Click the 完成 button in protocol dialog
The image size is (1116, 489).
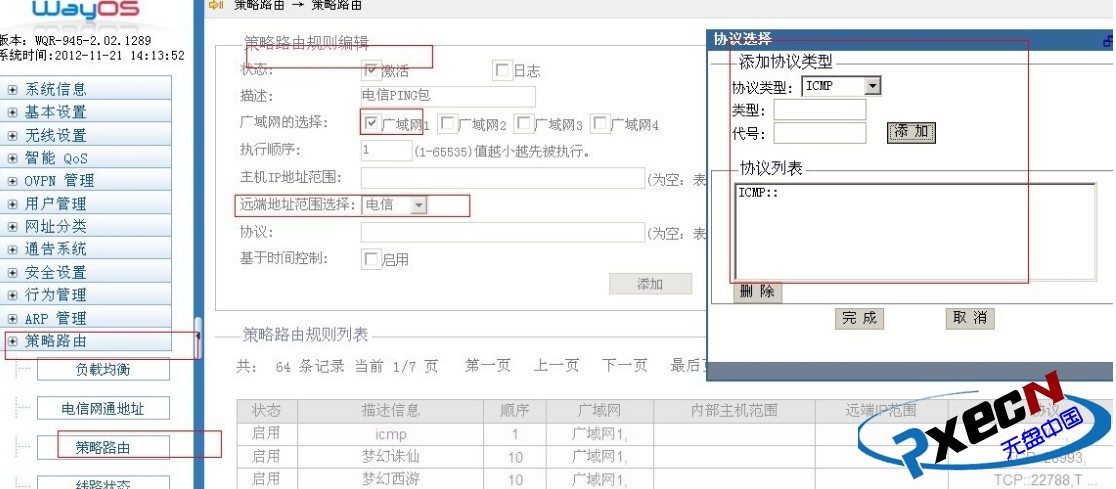click(859, 318)
